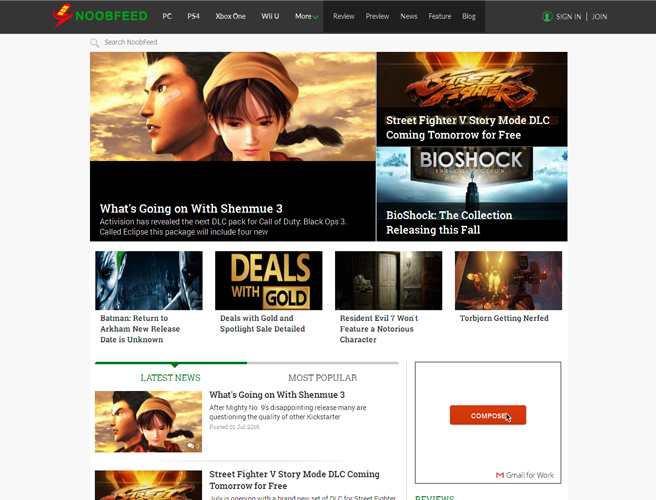Click the NoobFeed logo

pos(100,16)
